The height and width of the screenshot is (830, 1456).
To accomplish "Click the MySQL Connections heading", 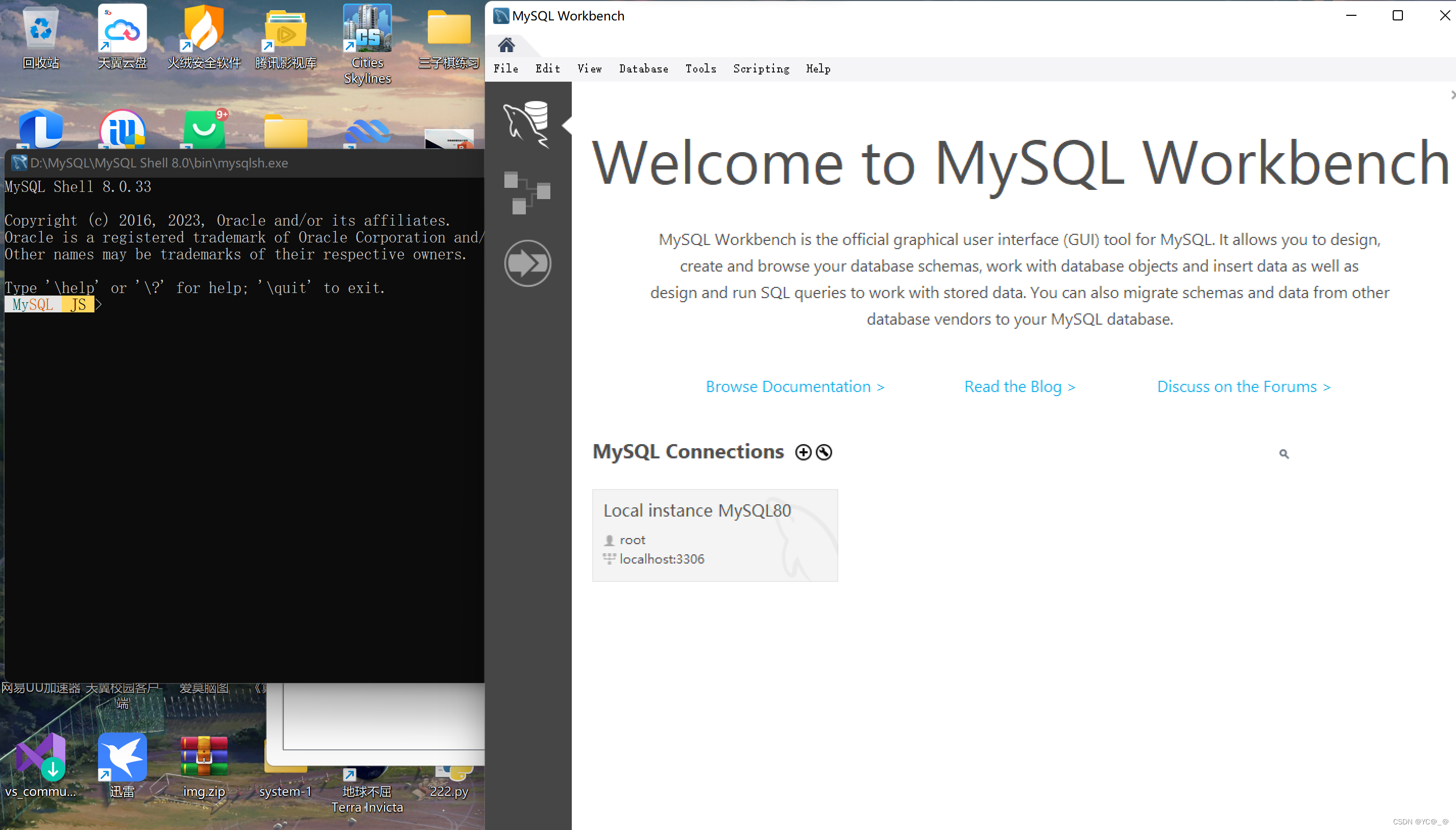I will click(x=688, y=451).
